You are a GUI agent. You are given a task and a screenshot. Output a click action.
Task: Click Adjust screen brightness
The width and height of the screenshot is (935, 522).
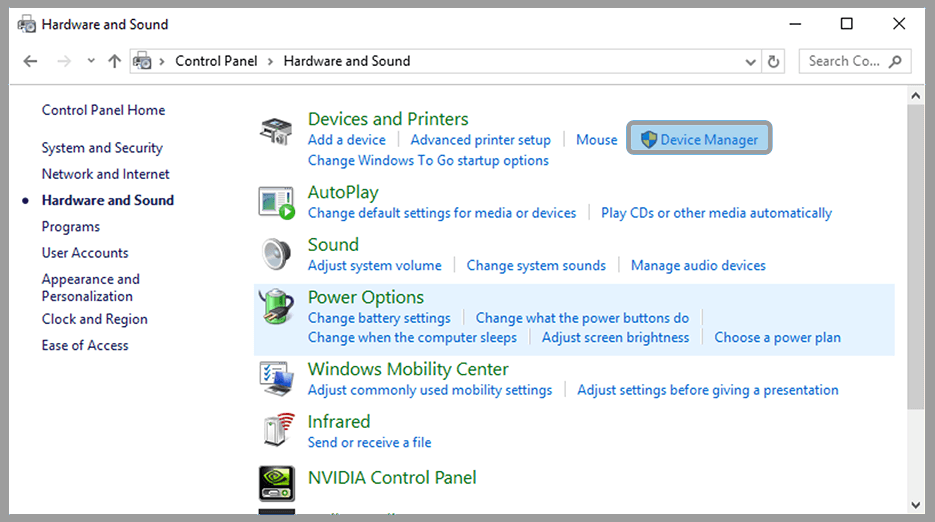point(615,338)
